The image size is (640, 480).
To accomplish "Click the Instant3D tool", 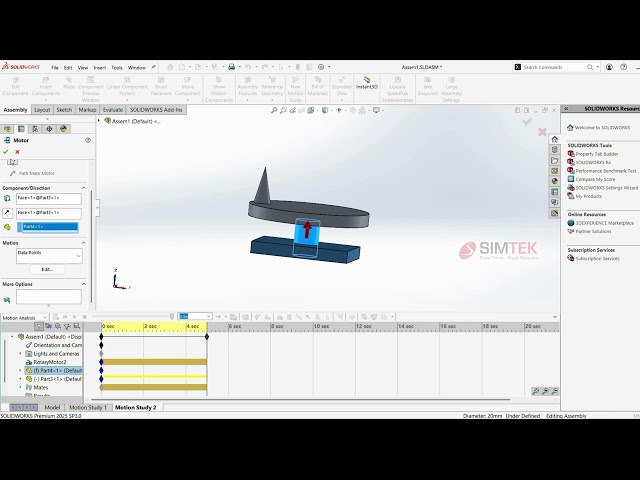I will pos(367,83).
